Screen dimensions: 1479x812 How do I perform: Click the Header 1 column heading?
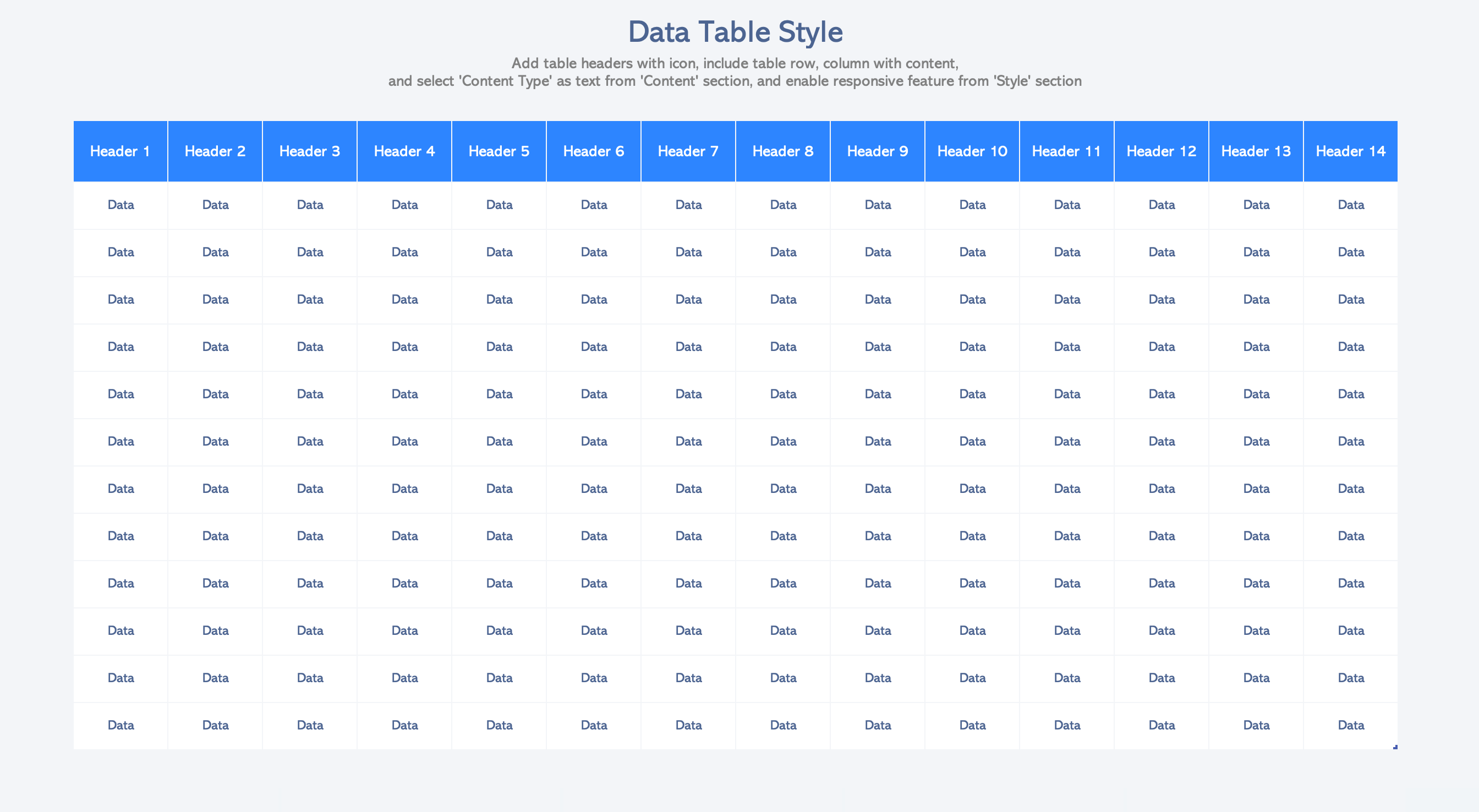pos(120,151)
